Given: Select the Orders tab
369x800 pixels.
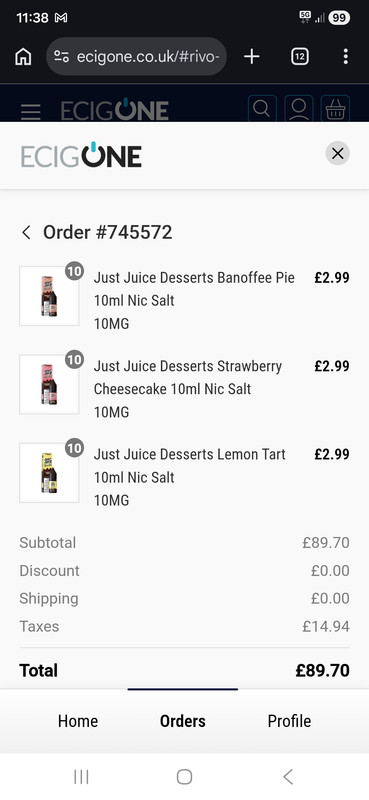Looking at the screenshot, I should pyautogui.click(x=183, y=721).
